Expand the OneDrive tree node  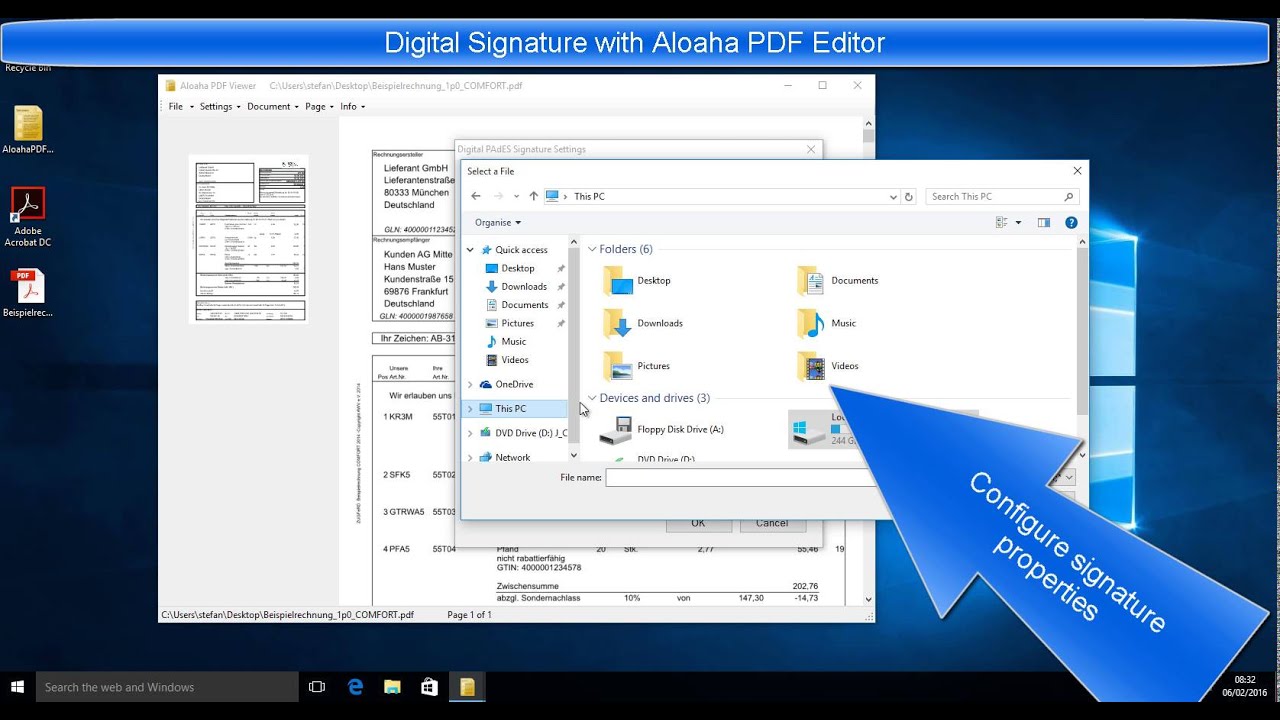[471, 385]
